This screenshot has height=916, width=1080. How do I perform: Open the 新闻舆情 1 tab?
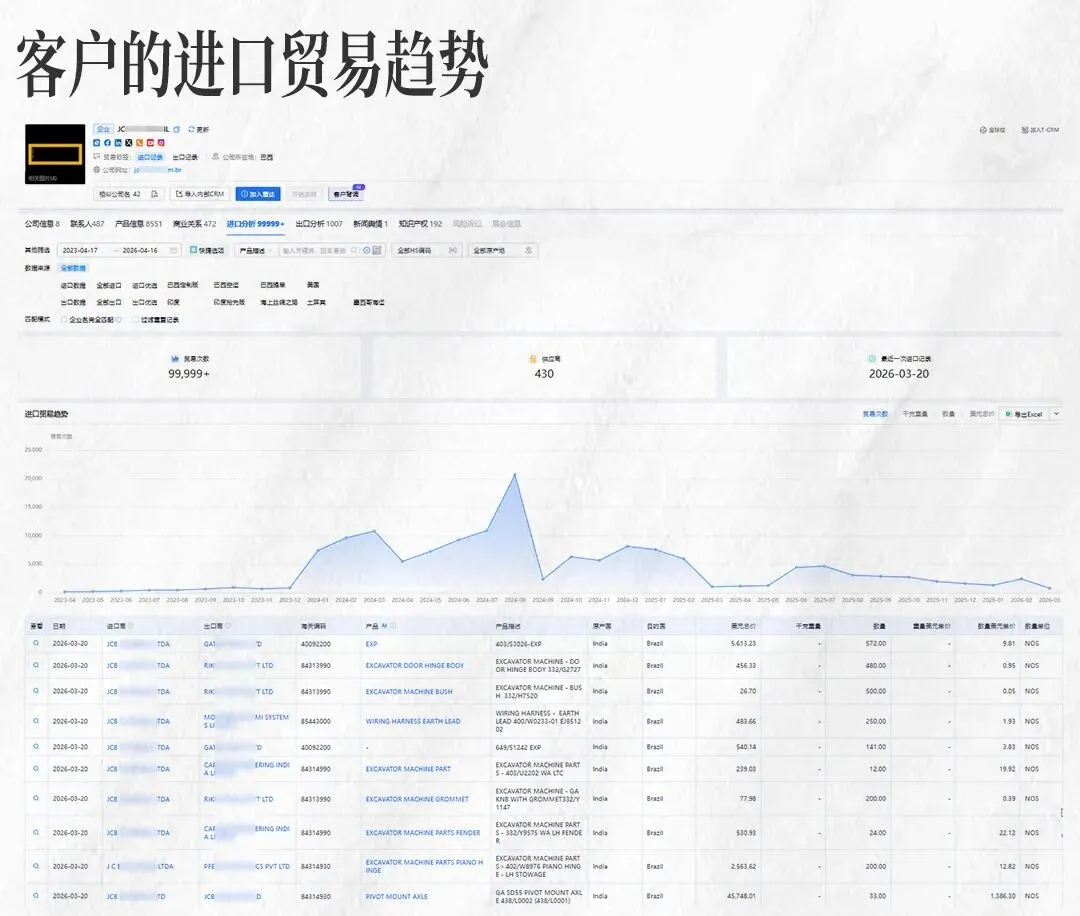pyautogui.click(x=371, y=224)
